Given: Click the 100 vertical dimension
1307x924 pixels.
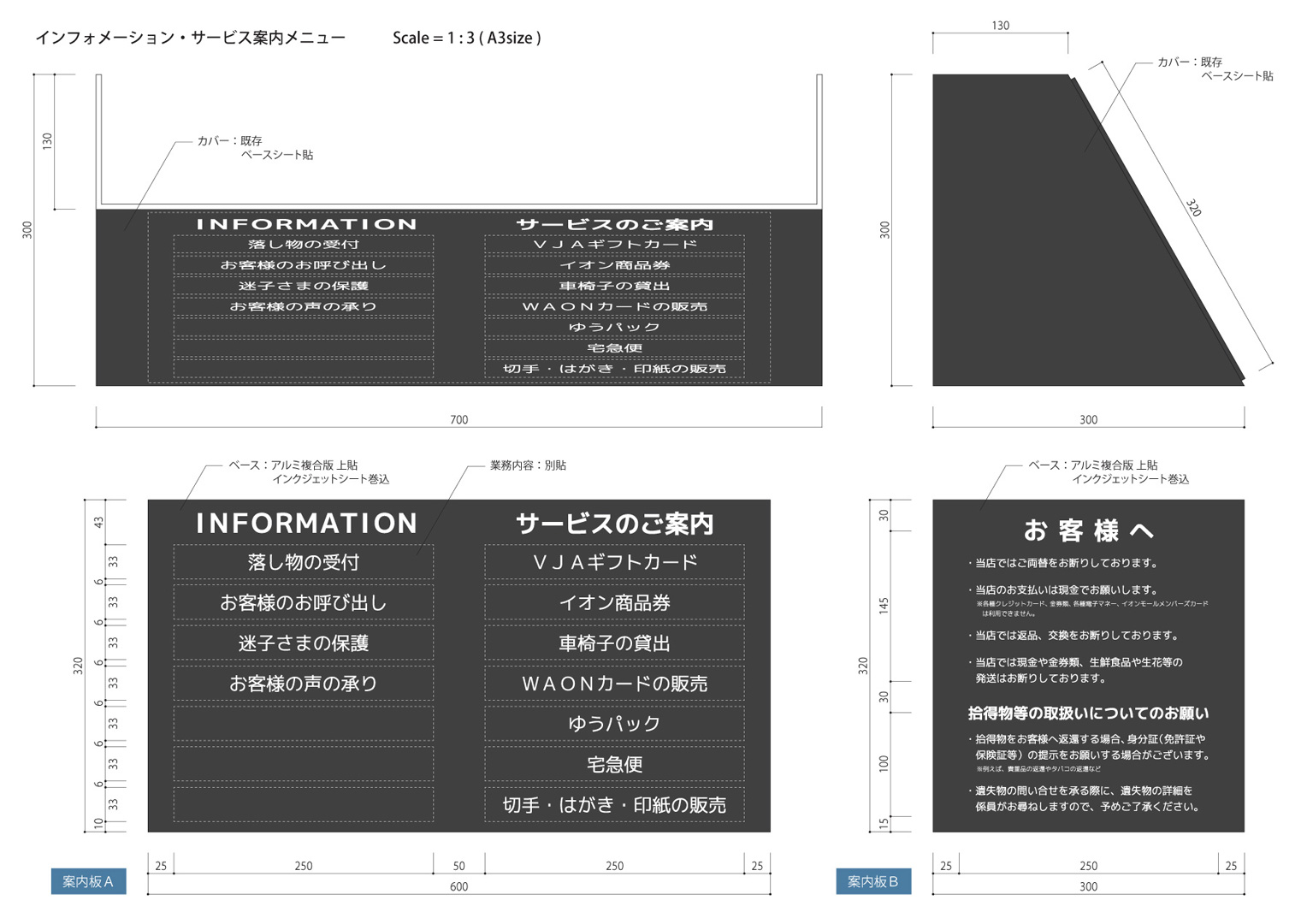Looking at the screenshot, I should [884, 763].
